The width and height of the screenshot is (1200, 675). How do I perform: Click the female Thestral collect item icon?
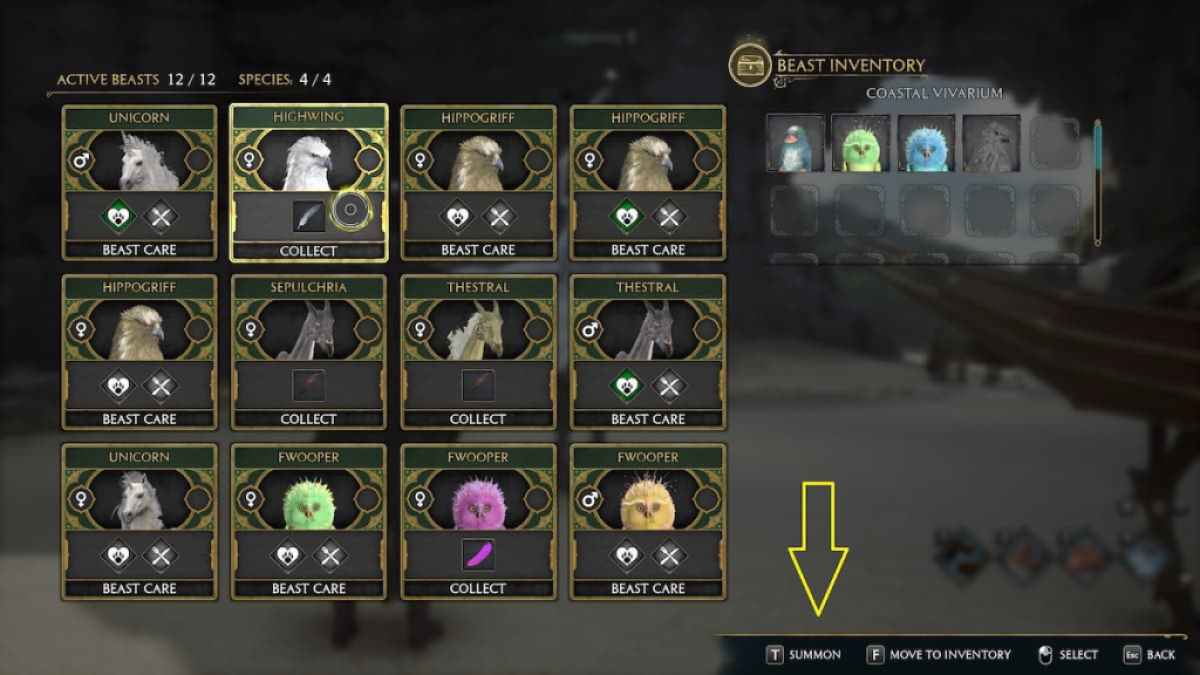point(478,385)
